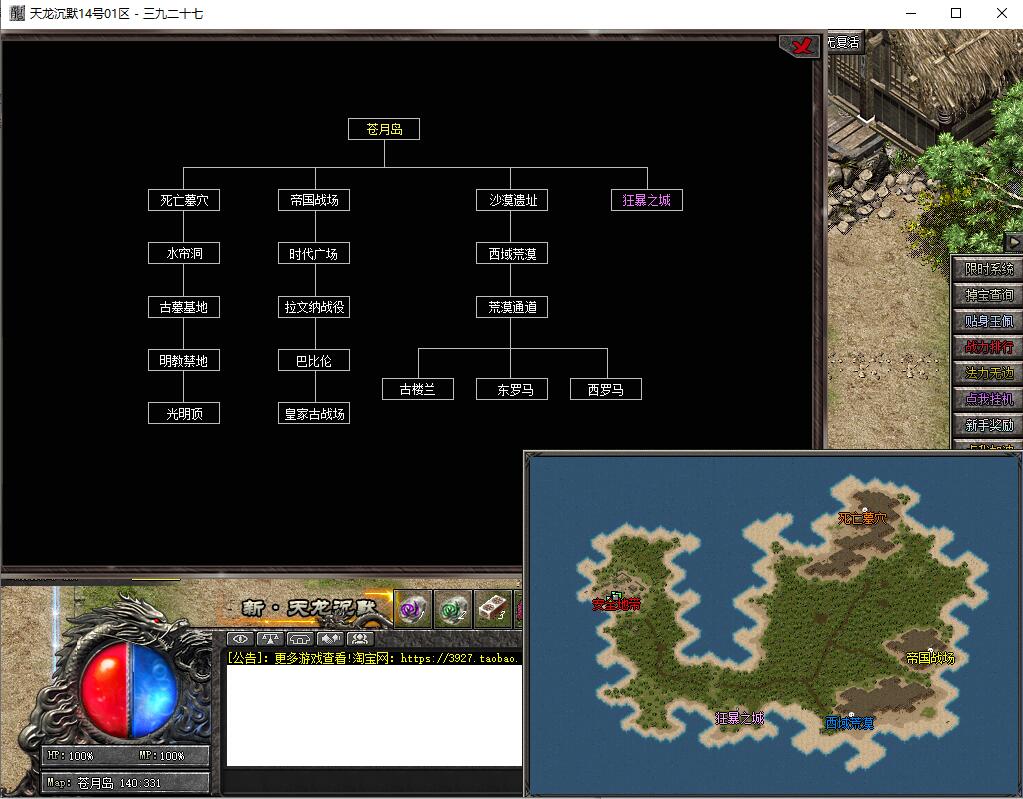Image resolution: width=1023 pixels, height=799 pixels.
Task: Click the eye icon above the chat box
Action: point(241,639)
